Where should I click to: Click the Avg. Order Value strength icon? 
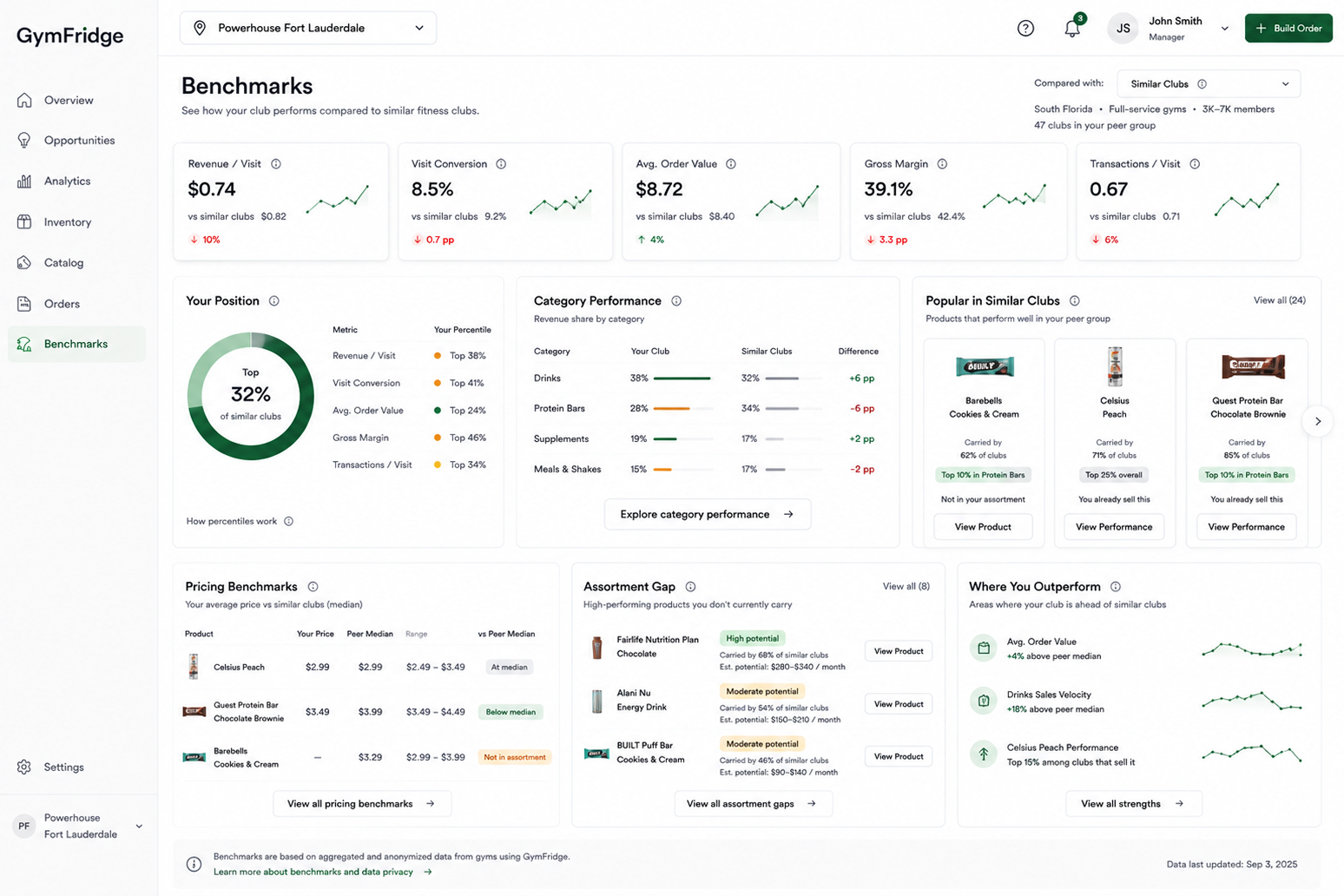984,648
